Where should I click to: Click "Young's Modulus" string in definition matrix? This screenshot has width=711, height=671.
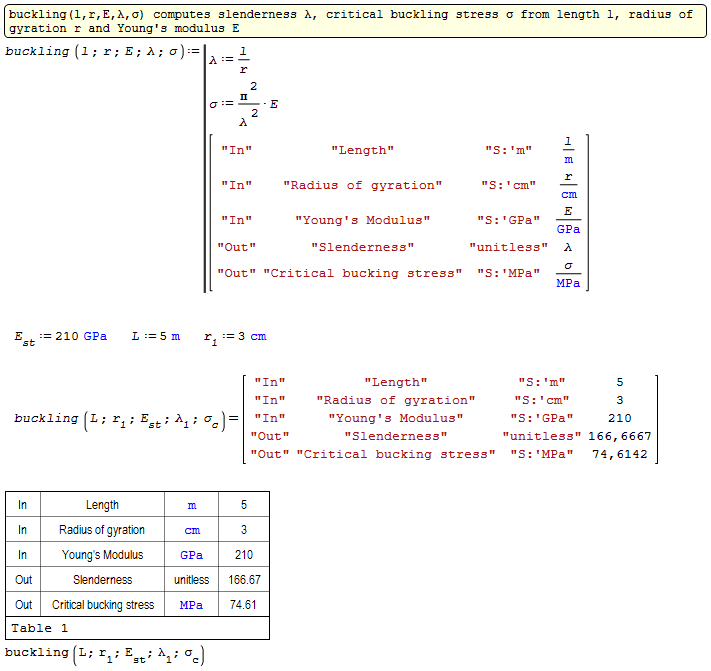(x=362, y=220)
